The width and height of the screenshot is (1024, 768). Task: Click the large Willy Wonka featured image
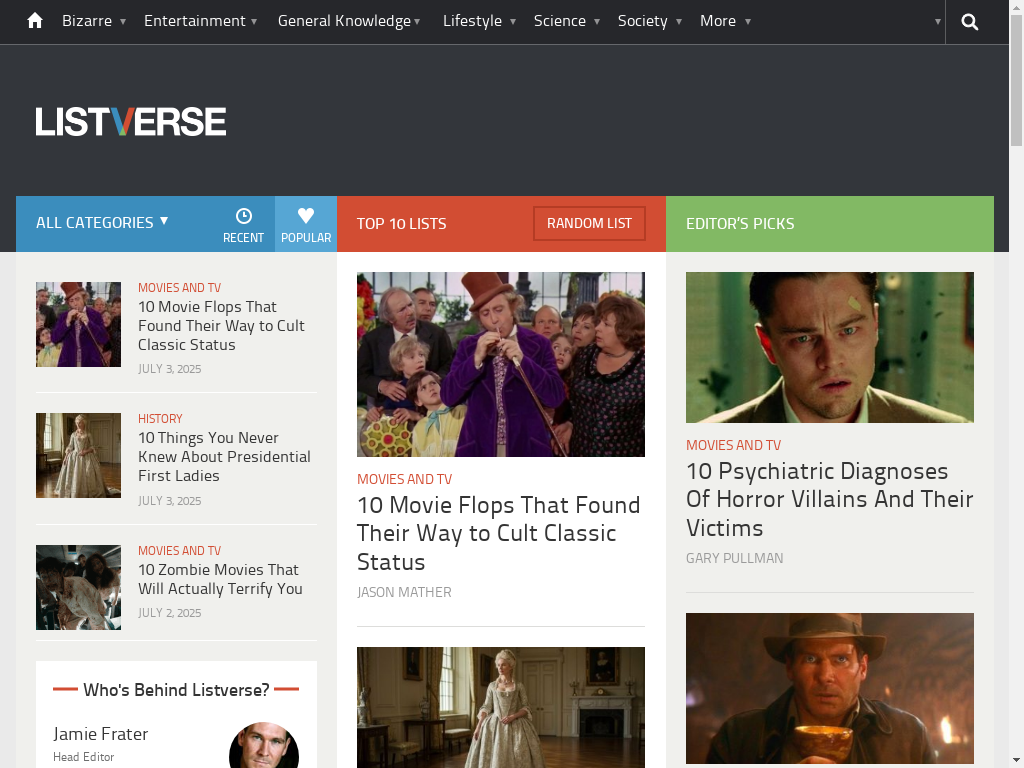click(x=501, y=364)
